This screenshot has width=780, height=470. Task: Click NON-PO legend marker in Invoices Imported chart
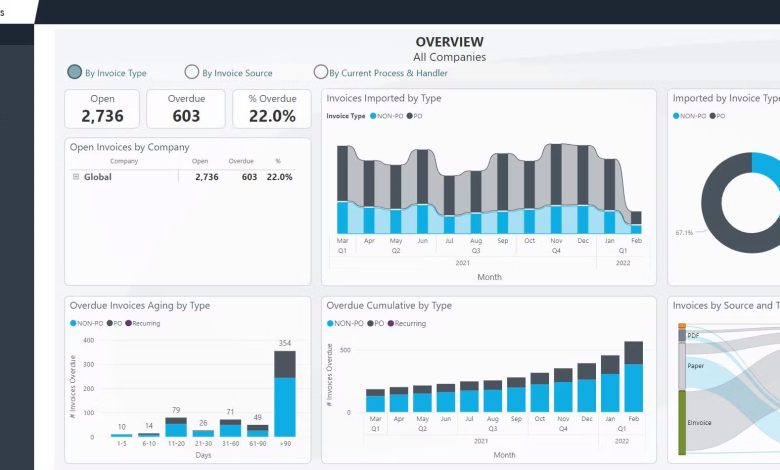(373, 116)
